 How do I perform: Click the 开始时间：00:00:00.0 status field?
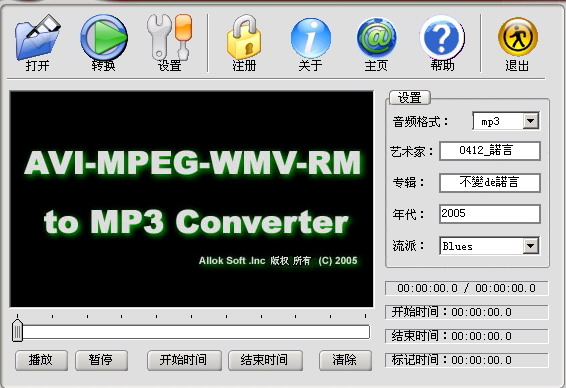coord(467,312)
